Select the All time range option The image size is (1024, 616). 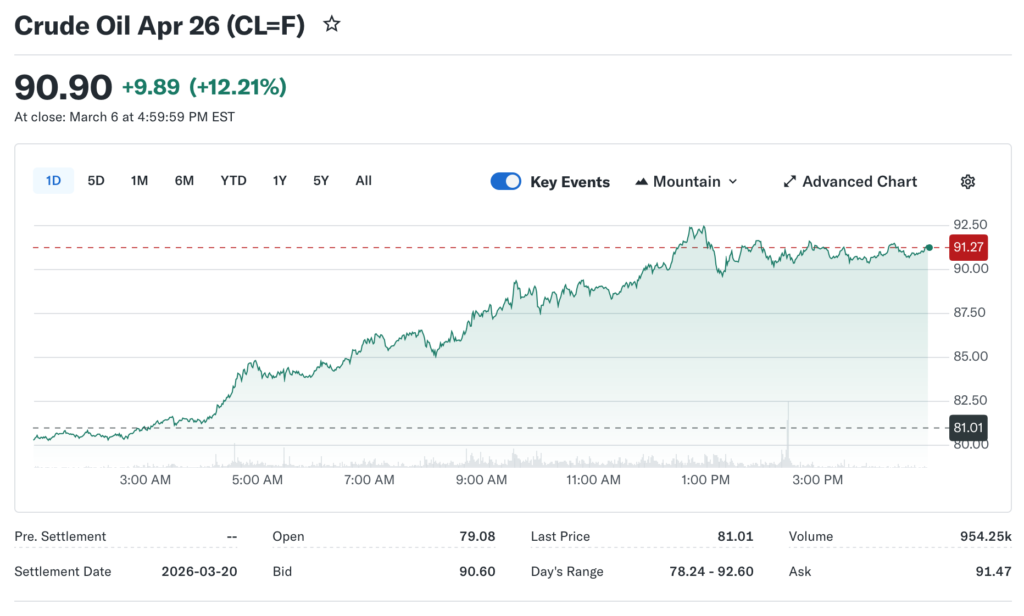[363, 180]
